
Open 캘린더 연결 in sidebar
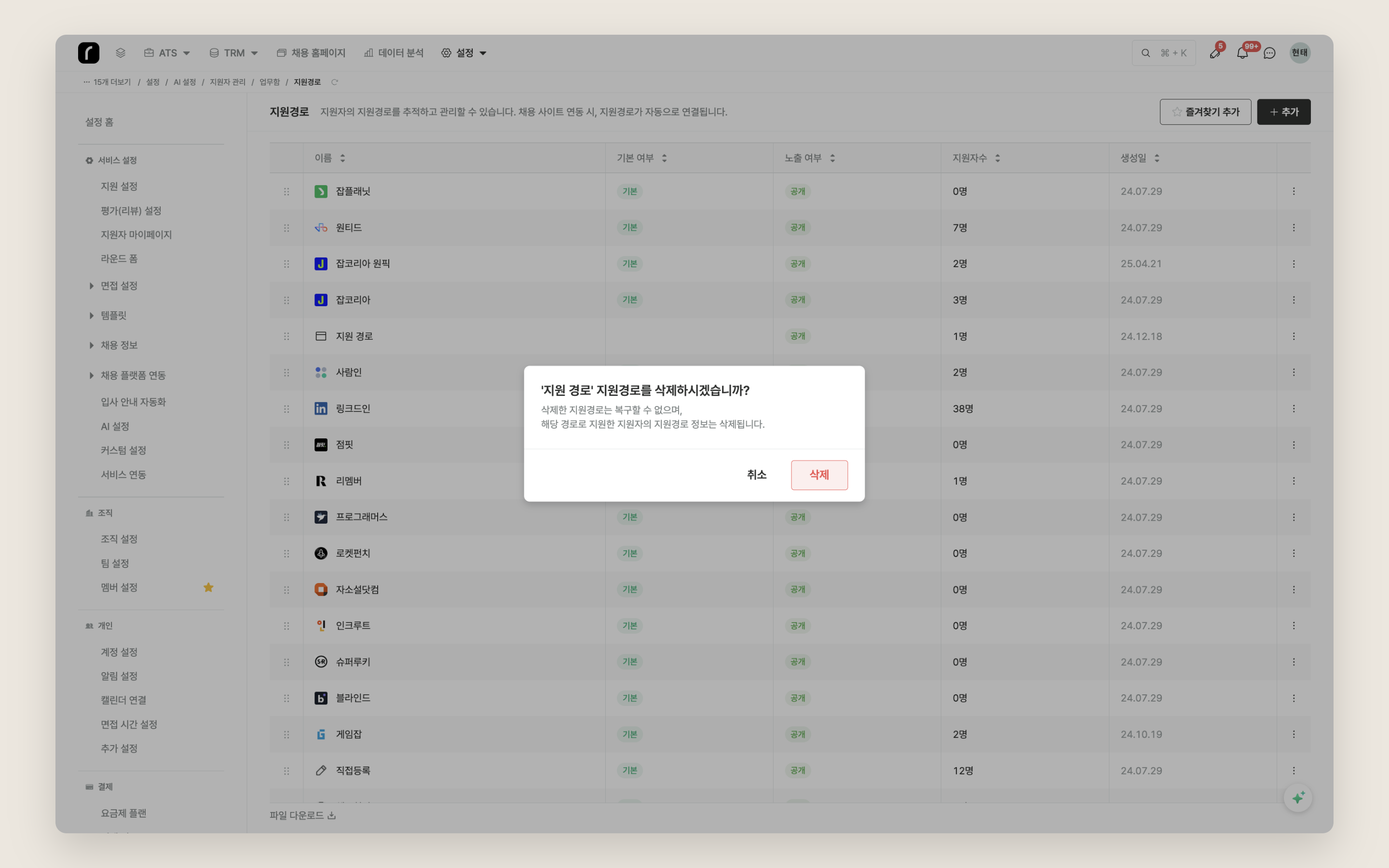tap(123, 700)
